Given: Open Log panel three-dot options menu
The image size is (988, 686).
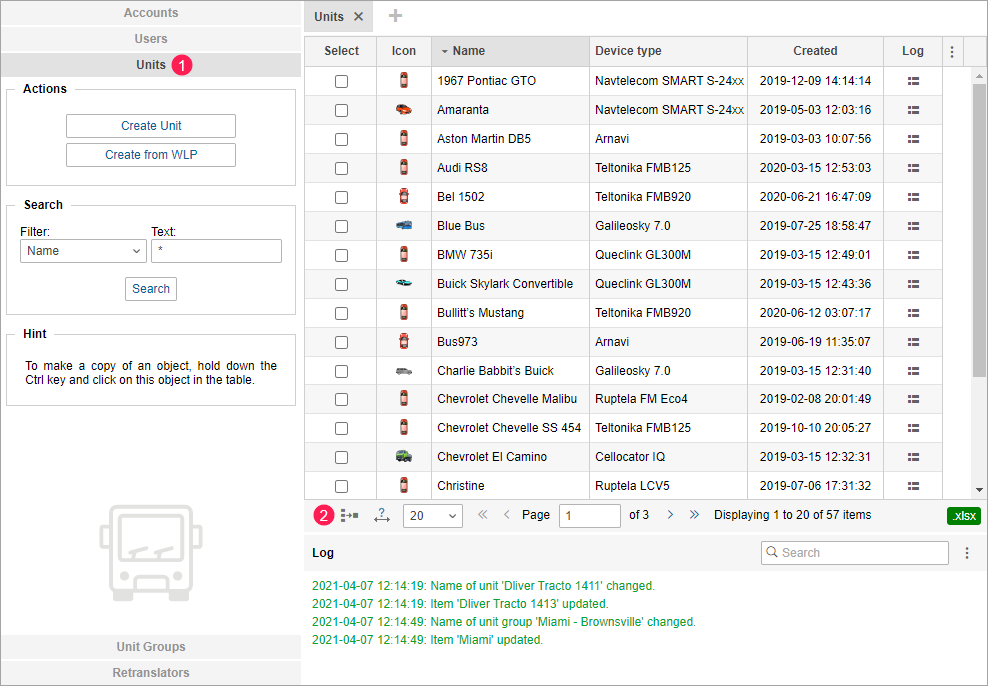Looking at the screenshot, I should [967, 553].
